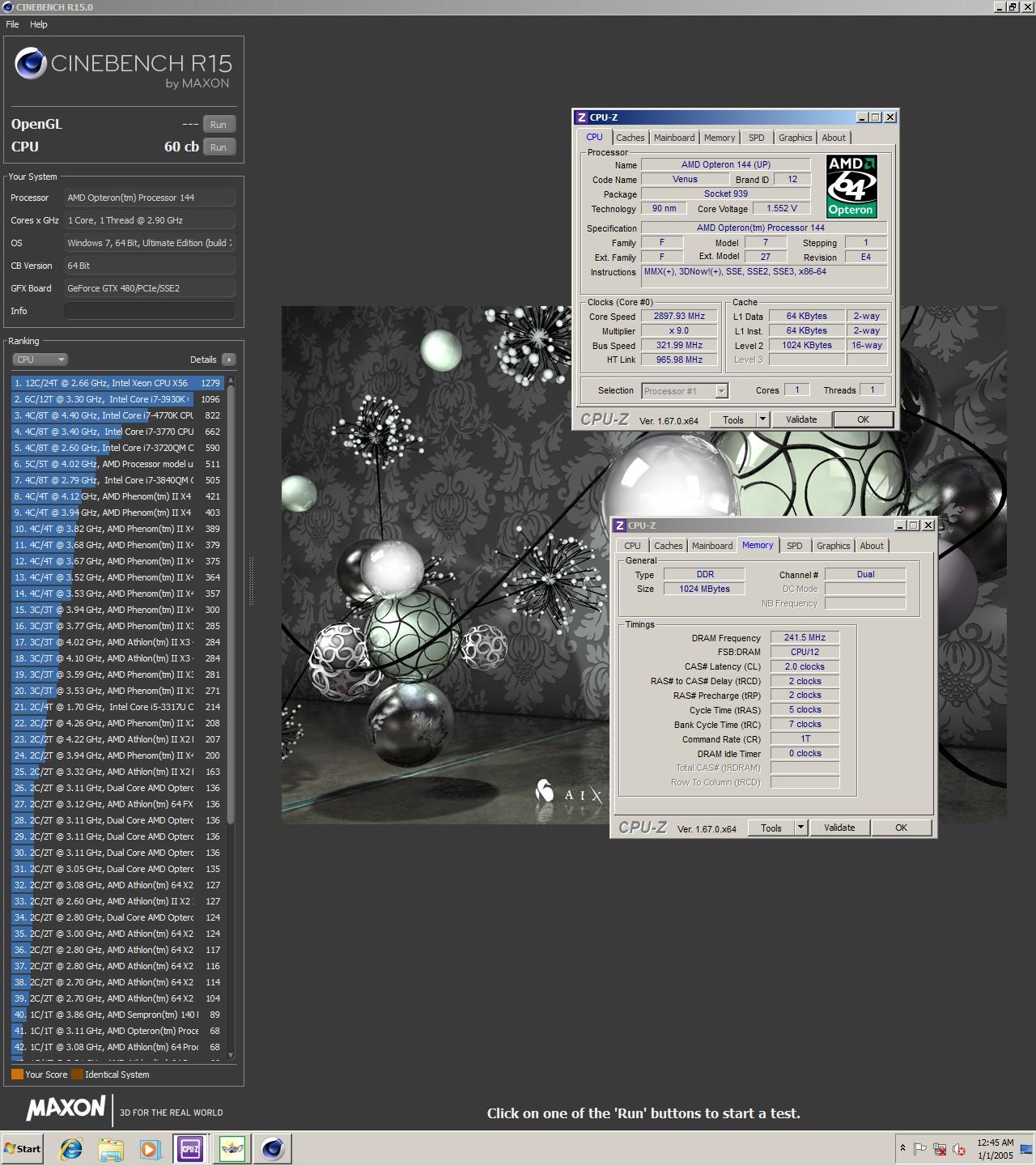The image size is (1036, 1166).
Task: Switch to Memory tab in upper CPU-Z
Action: coord(720,138)
